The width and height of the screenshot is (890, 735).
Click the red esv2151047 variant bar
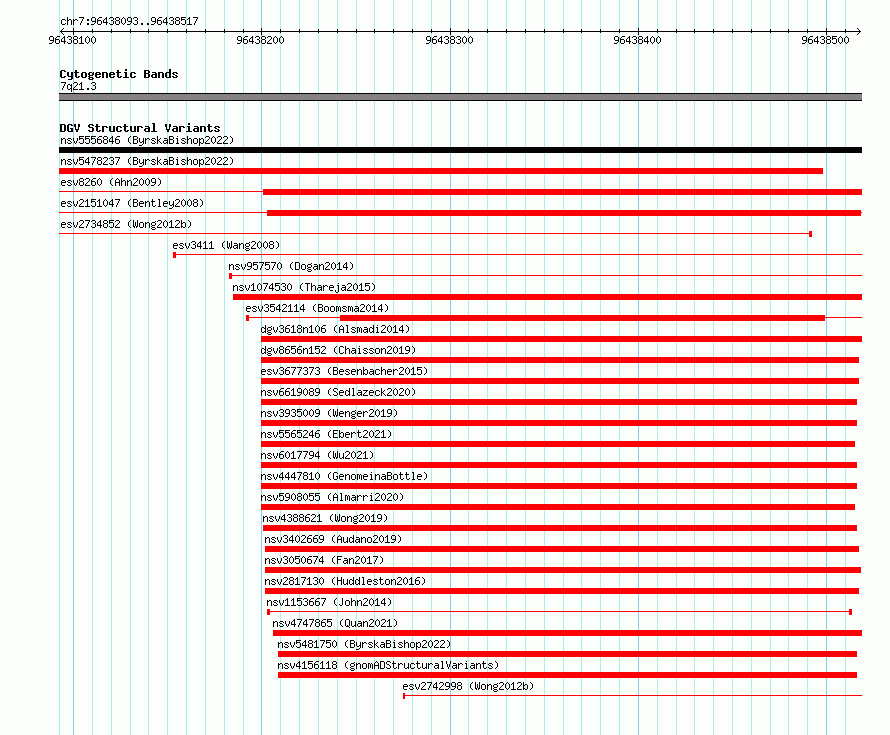564,213
